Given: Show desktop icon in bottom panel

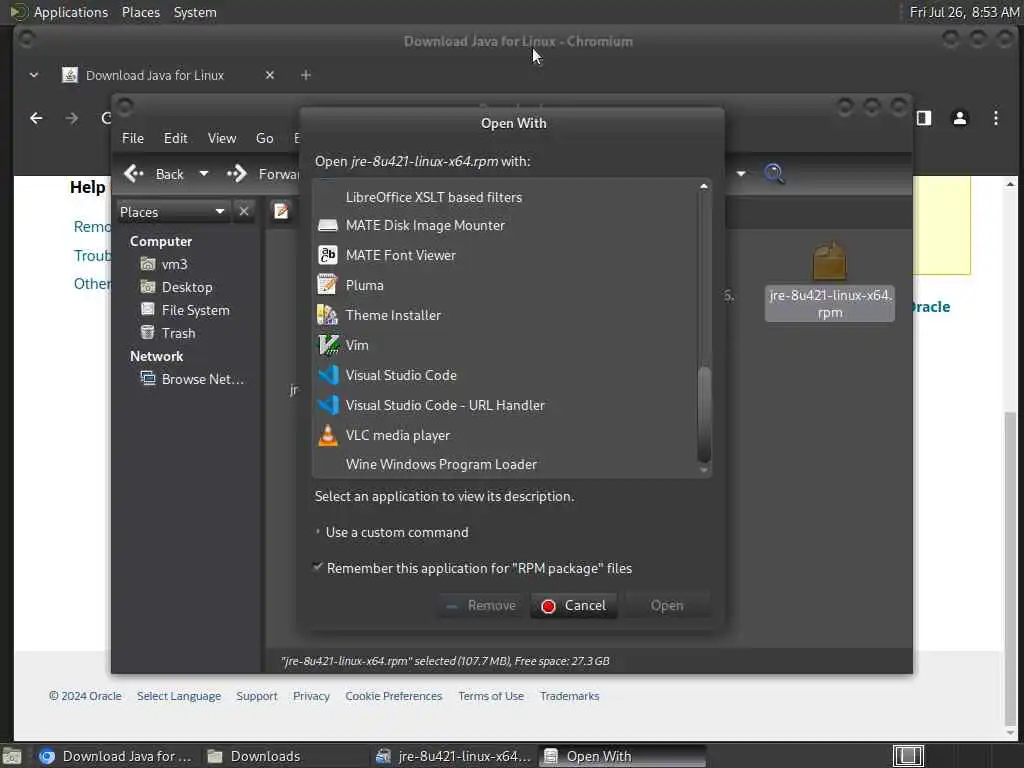Looking at the screenshot, I should click(12, 756).
